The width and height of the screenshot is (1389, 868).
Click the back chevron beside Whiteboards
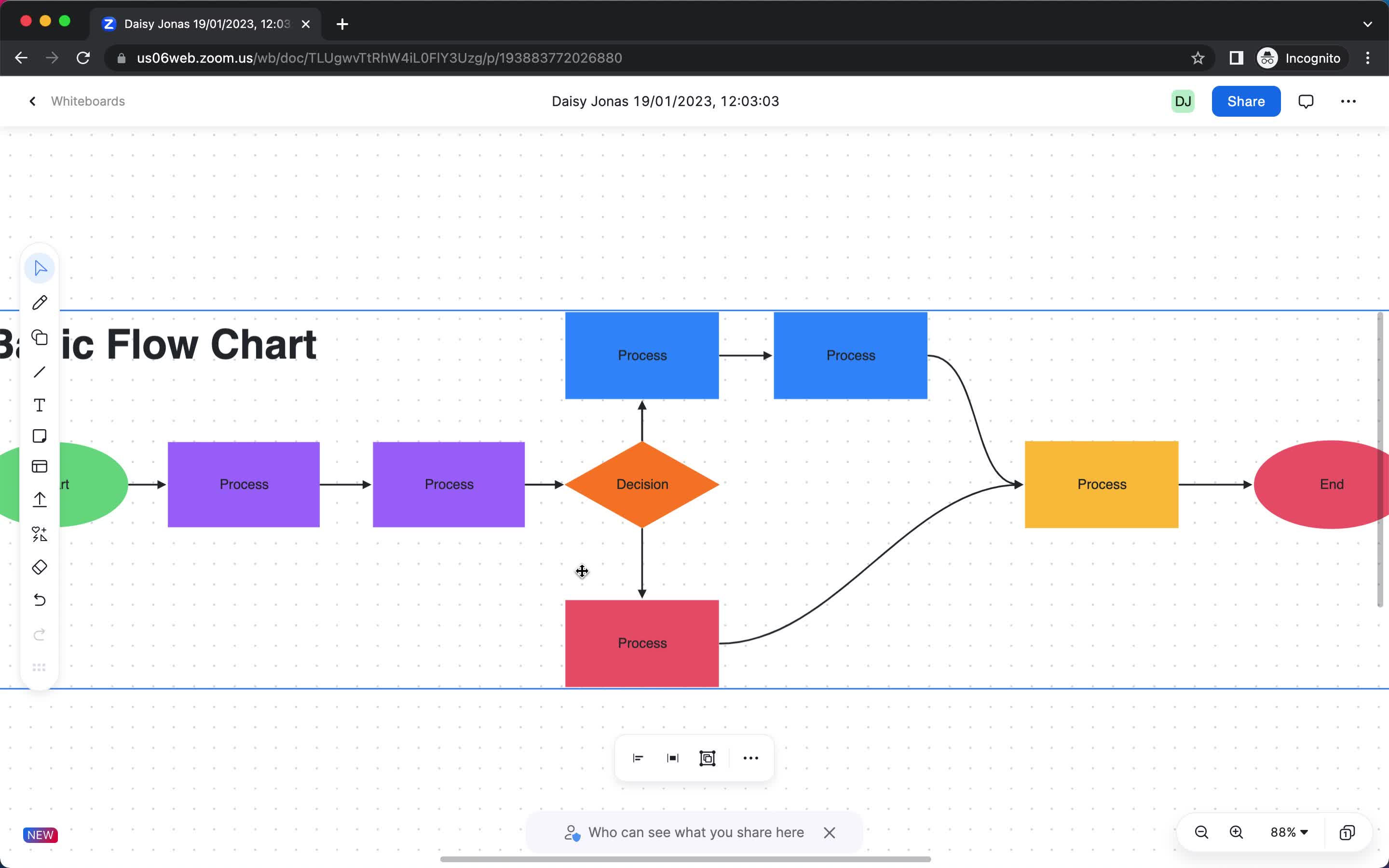click(33, 102)
